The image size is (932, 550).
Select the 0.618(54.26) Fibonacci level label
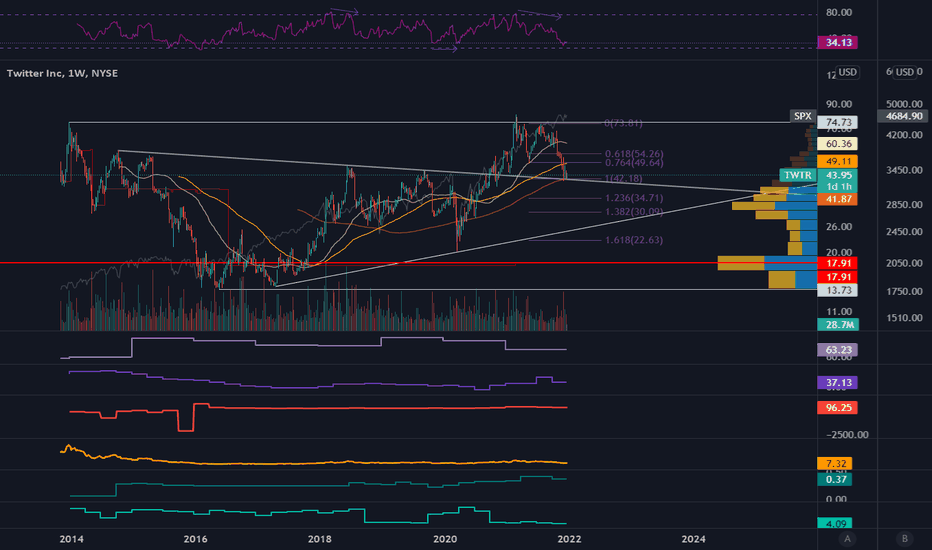634,154
